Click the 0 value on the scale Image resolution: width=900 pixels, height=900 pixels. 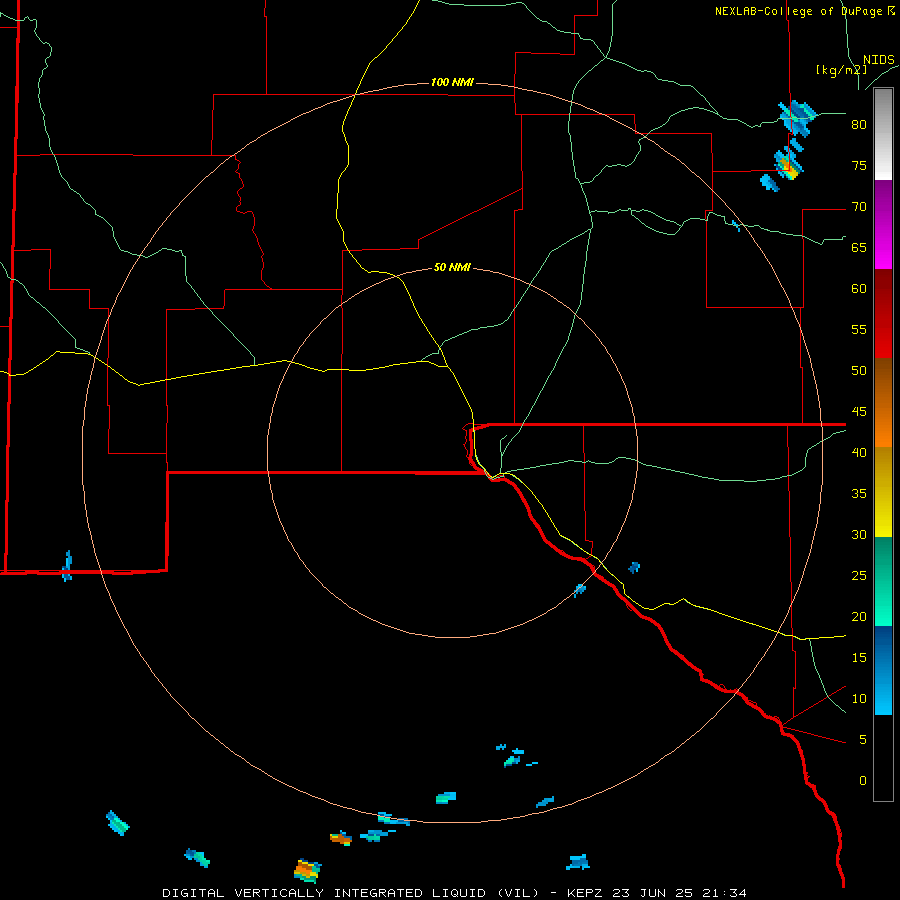click(x=863, y=781)
